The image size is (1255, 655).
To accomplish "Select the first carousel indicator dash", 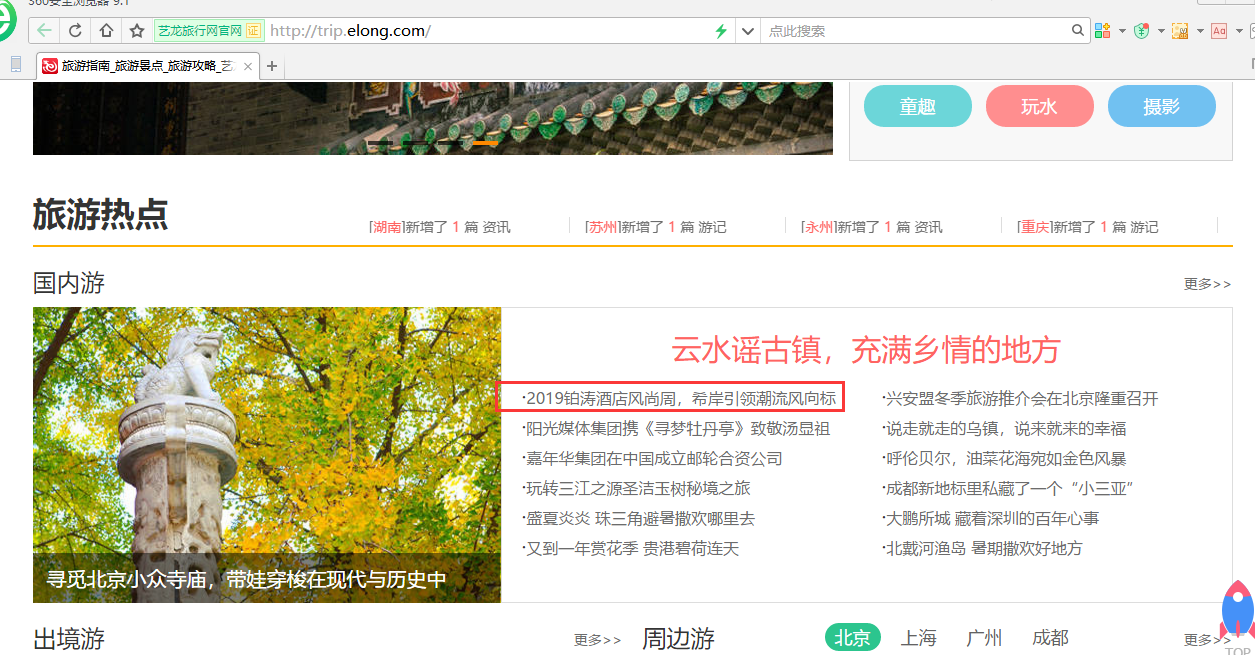I will (x=381, y=143).
